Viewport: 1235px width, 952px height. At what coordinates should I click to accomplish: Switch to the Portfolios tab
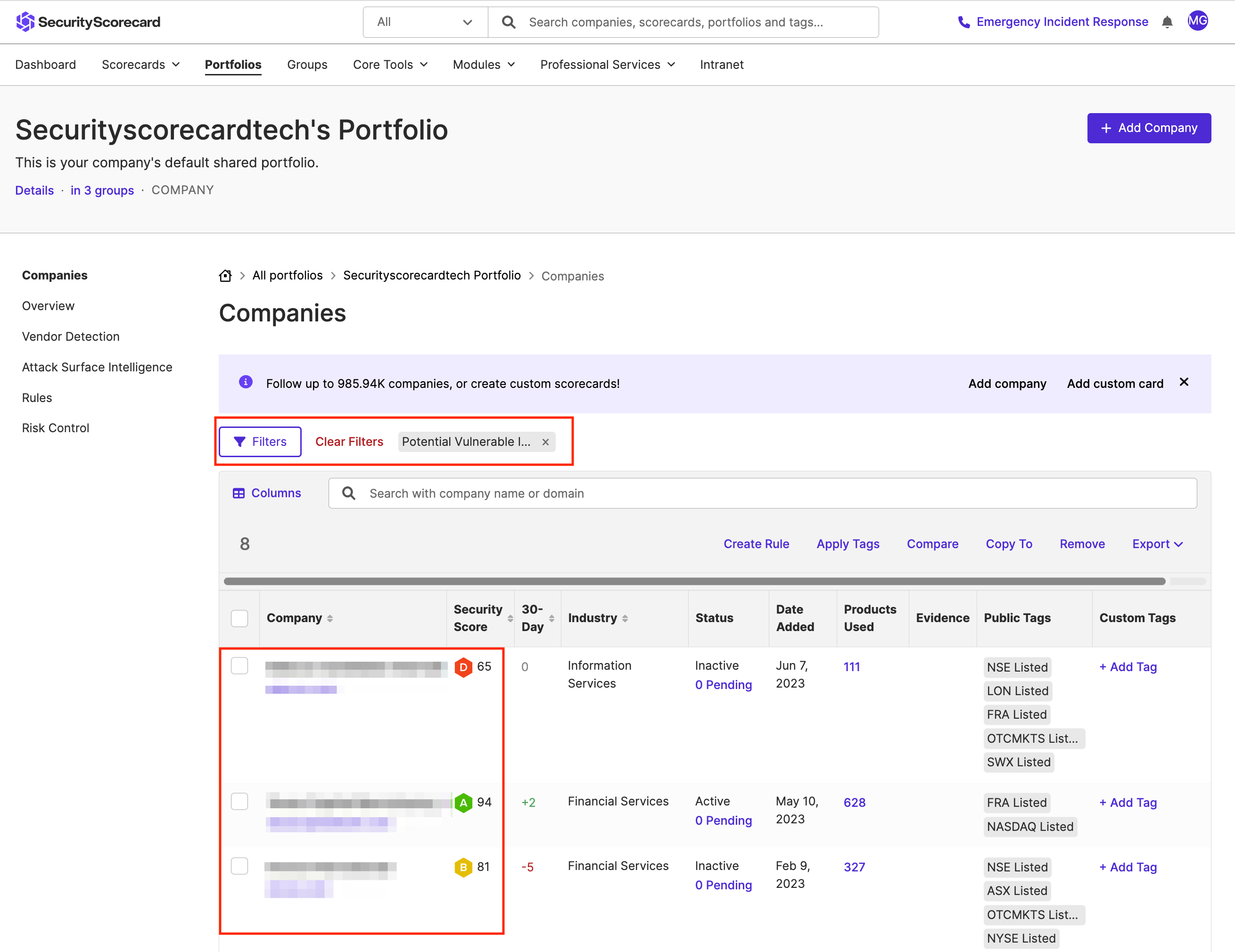click(x=233, y=65)
